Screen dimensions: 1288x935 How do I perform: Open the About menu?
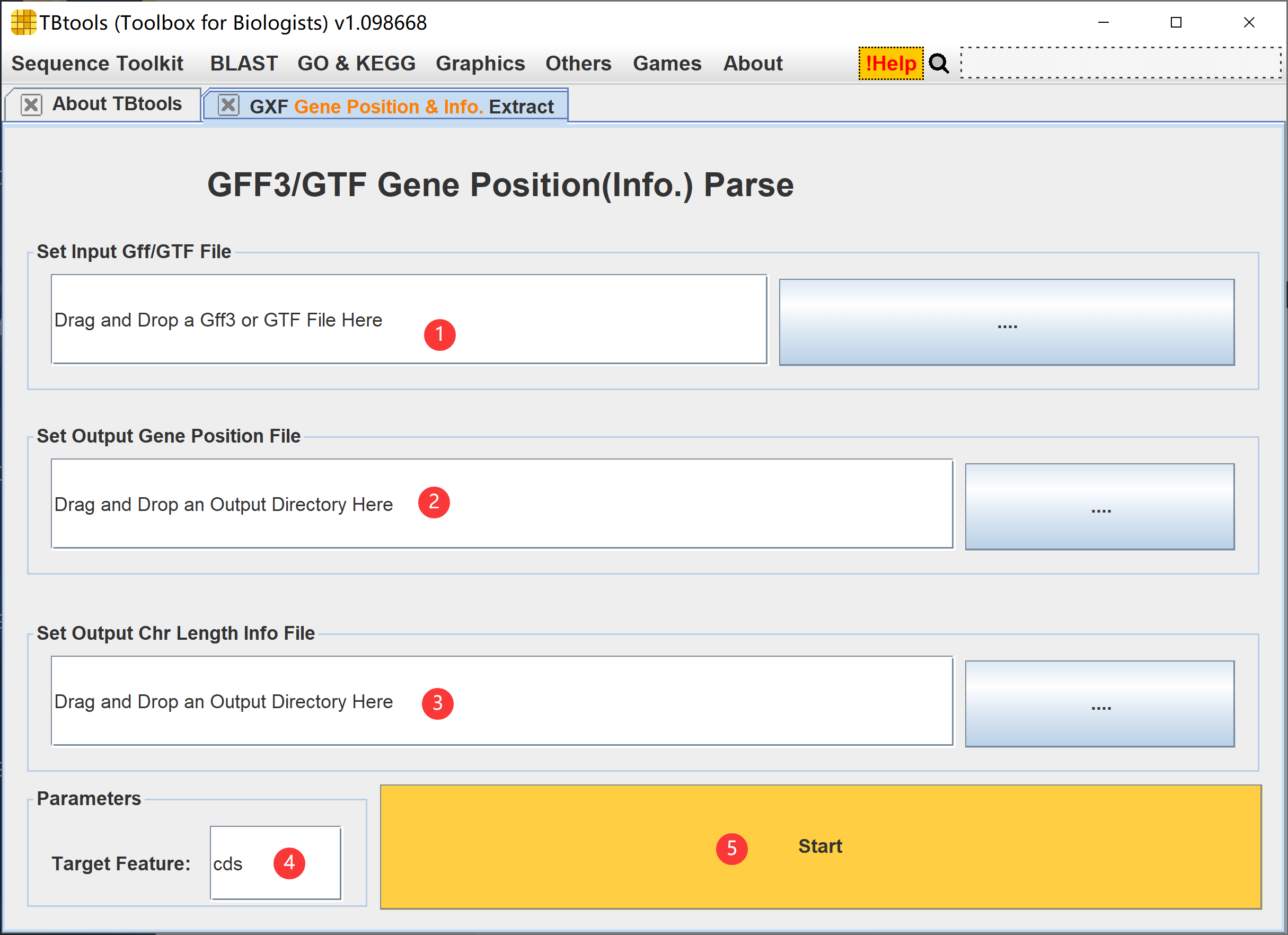coord(753,64)
